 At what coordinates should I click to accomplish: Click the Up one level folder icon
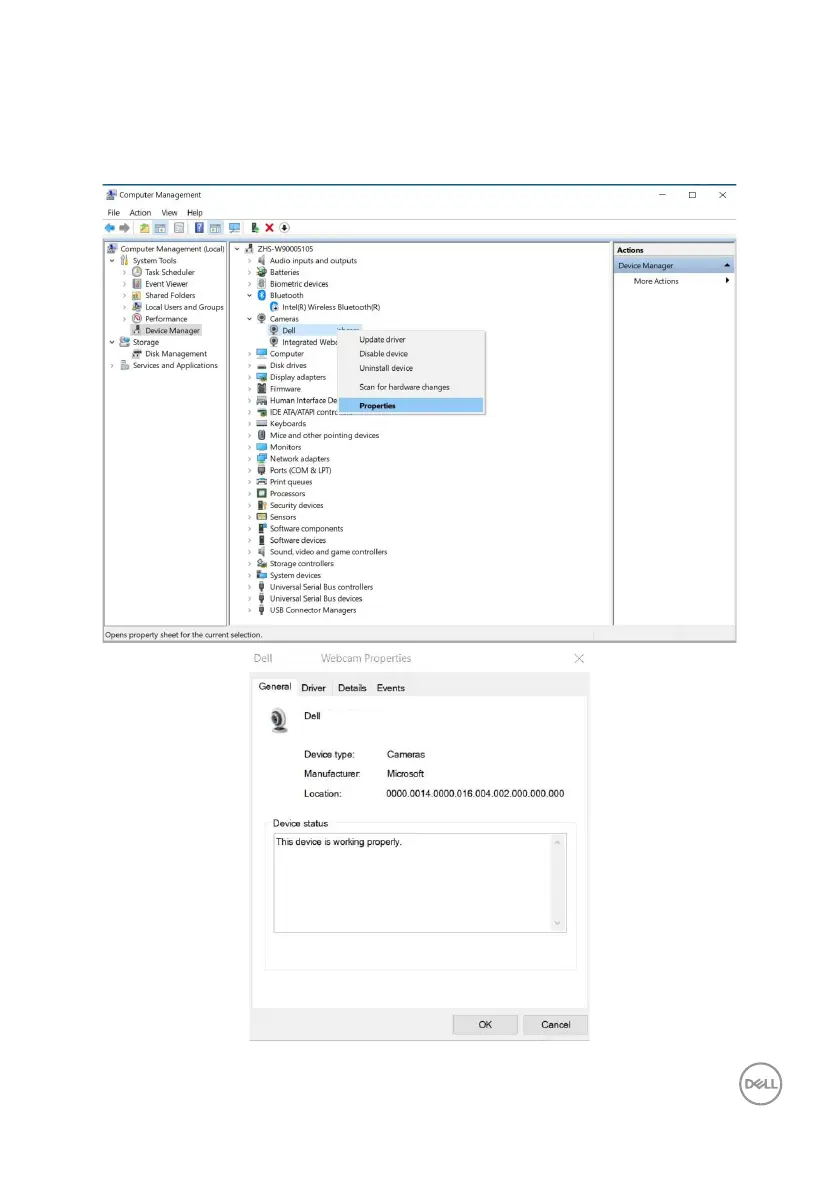tap(144, 228)
